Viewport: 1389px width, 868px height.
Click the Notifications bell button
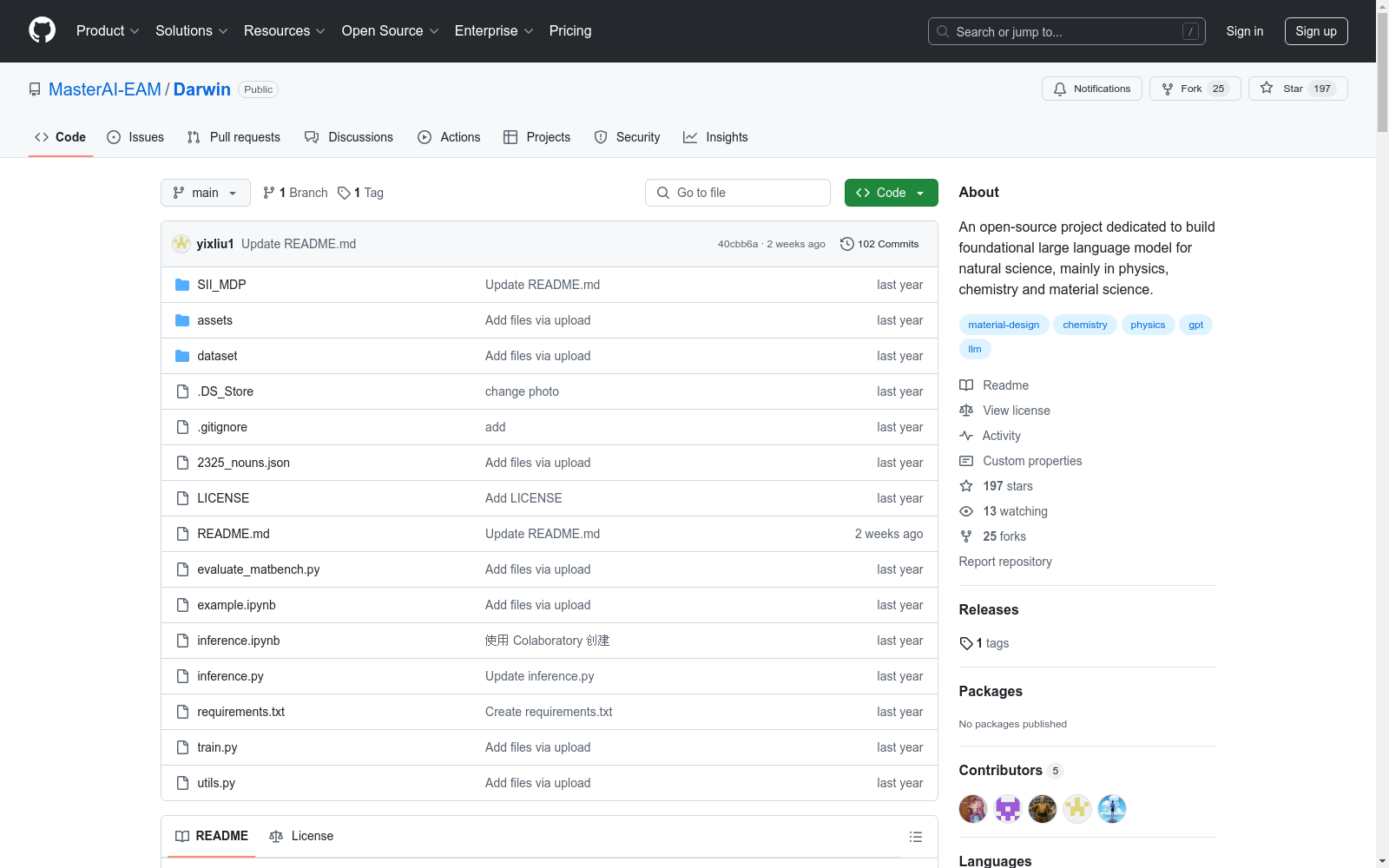[1092, 89]
